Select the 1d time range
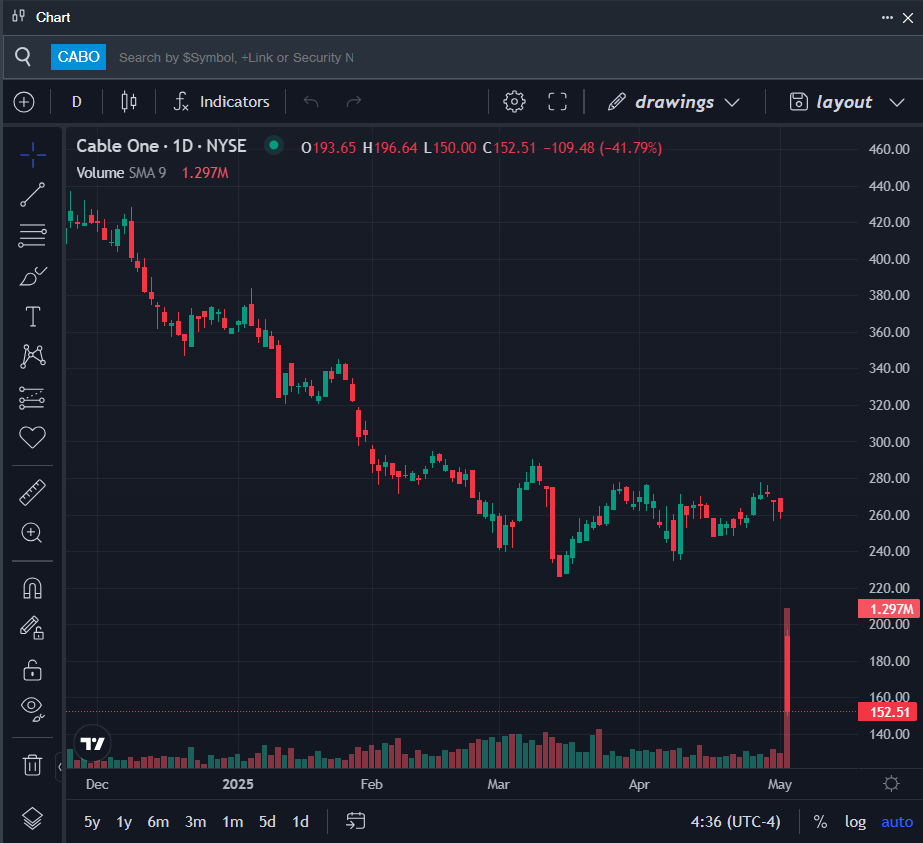 pos(301,821)
